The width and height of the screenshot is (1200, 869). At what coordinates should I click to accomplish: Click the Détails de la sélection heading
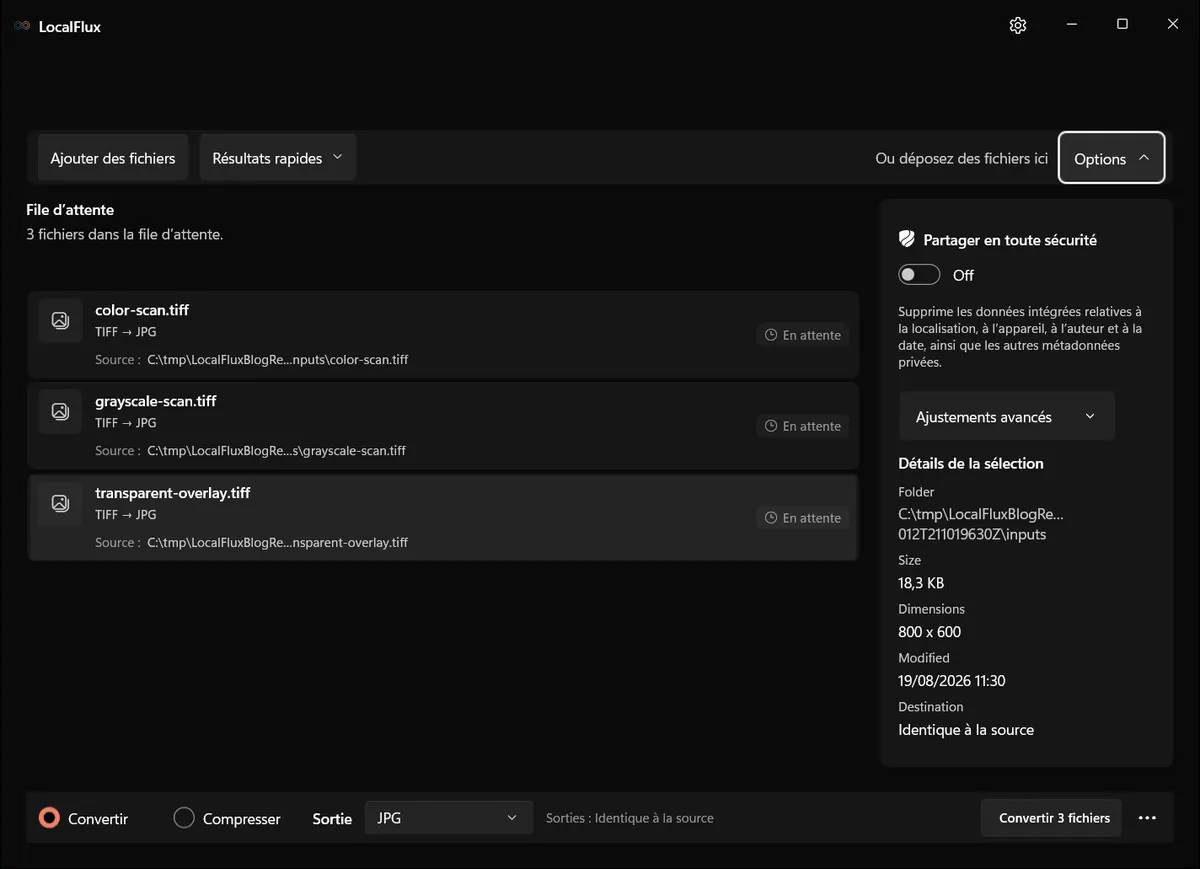(971, 463)
